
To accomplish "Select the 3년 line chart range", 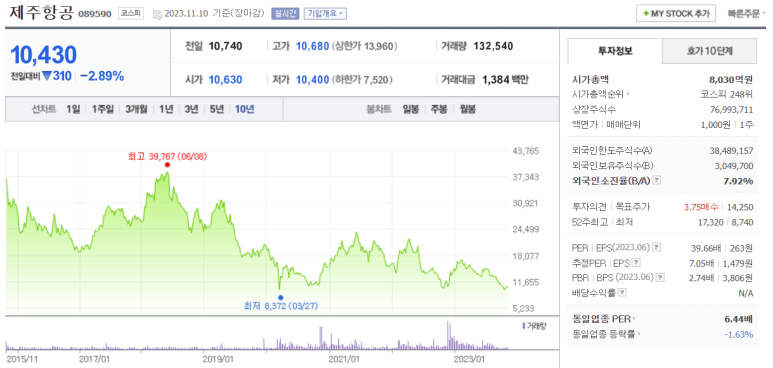I will 191,109.
